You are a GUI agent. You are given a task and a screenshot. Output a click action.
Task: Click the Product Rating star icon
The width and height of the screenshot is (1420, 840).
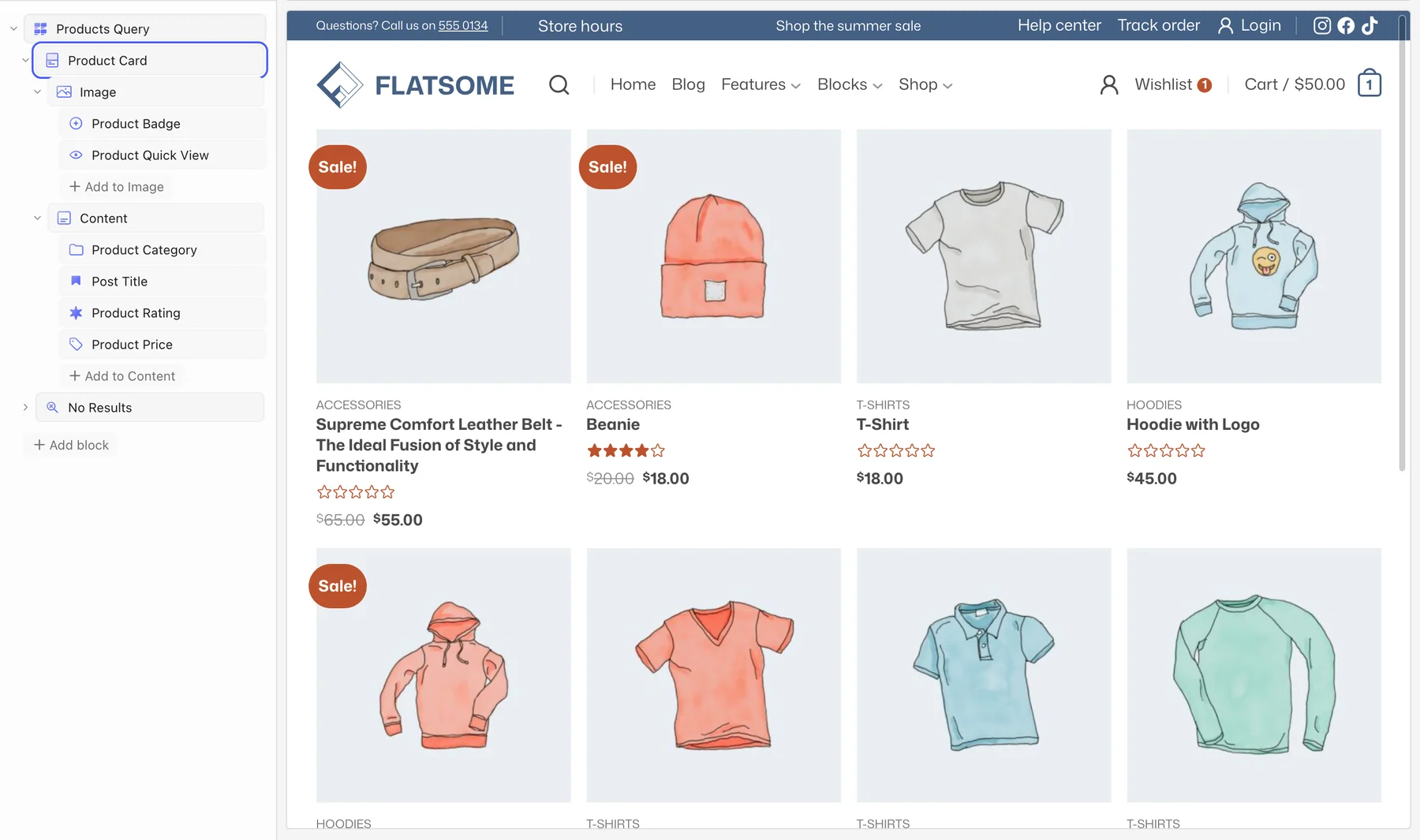(x=76, y=312)
